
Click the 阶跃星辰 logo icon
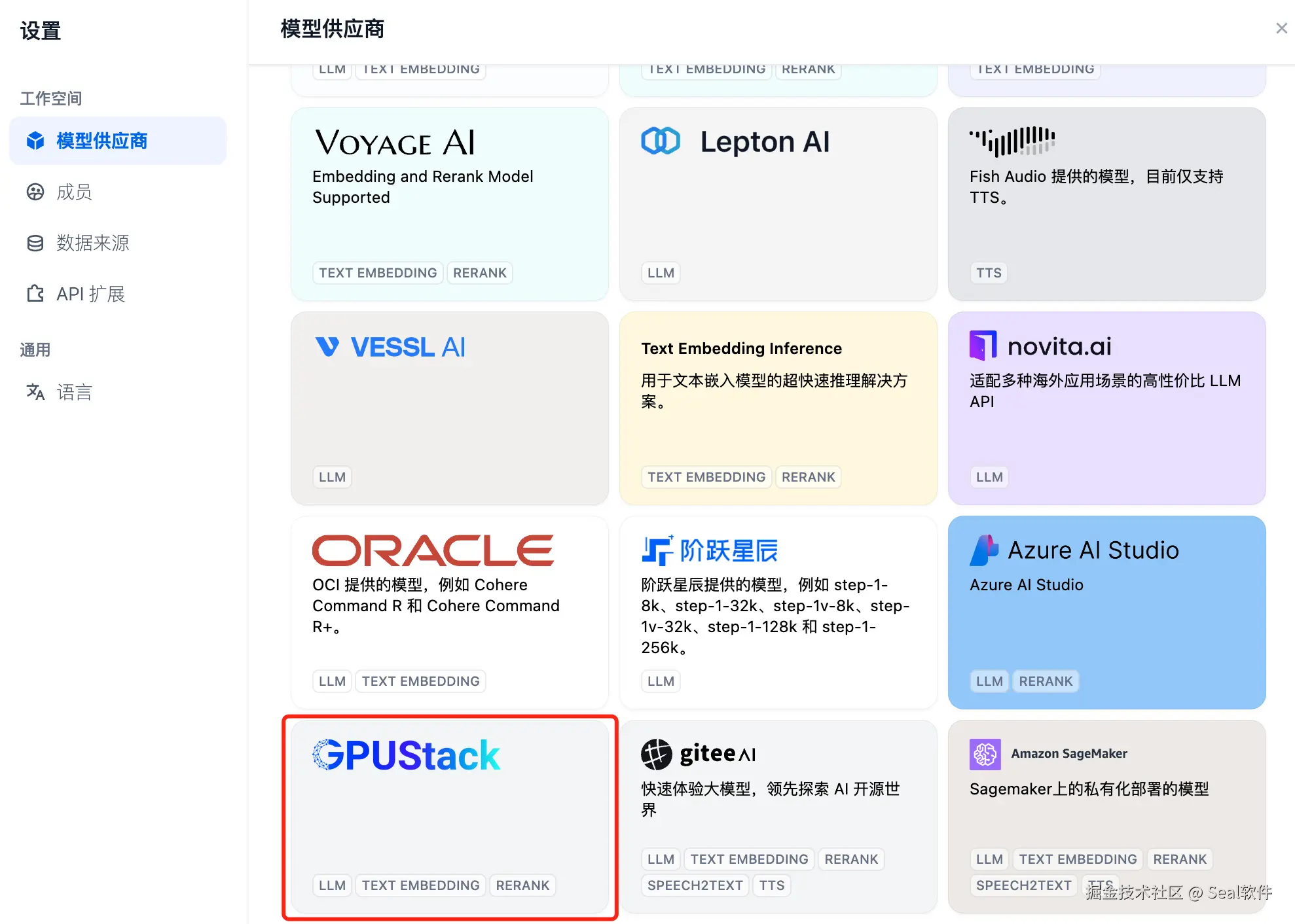(x=657, y=550)
